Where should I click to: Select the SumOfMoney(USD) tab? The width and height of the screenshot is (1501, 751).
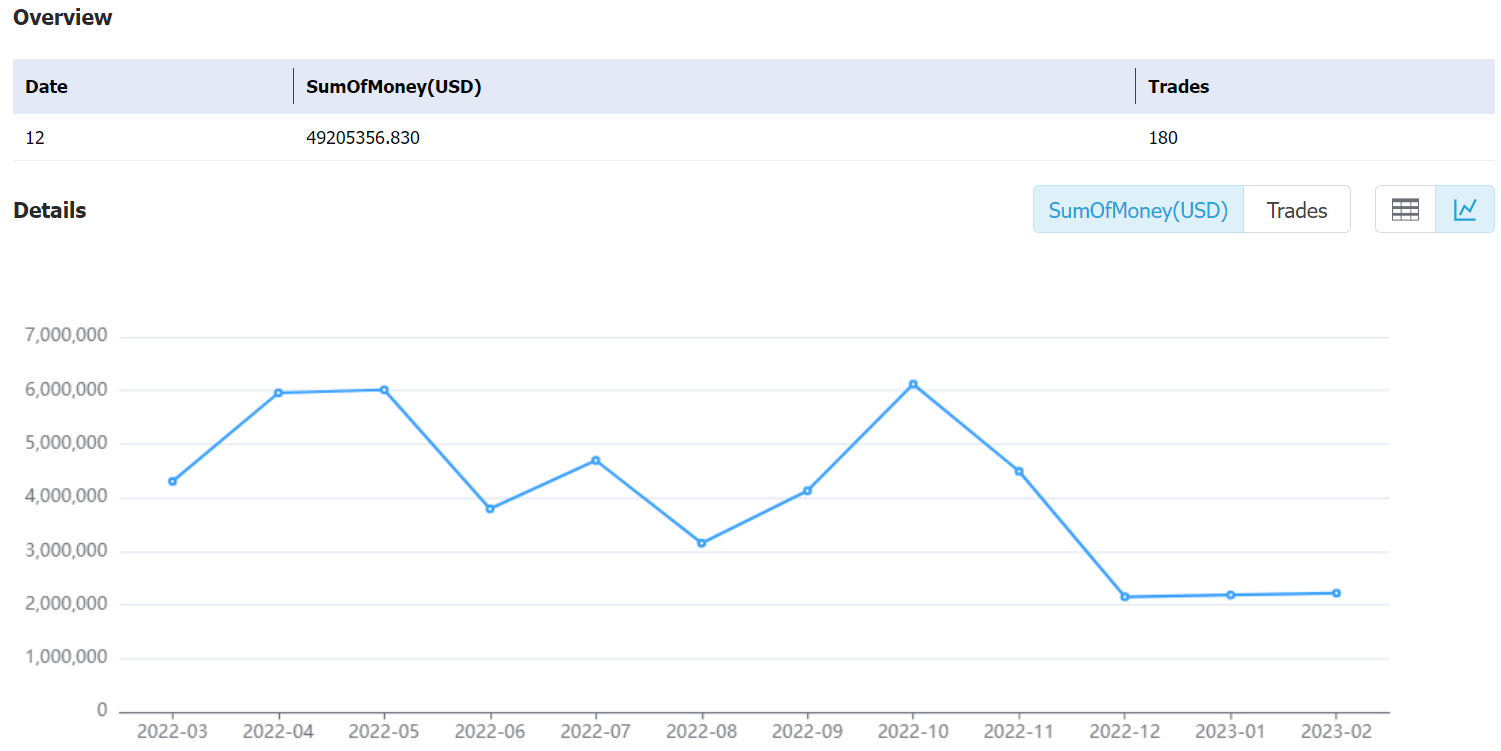point(1138,210)
